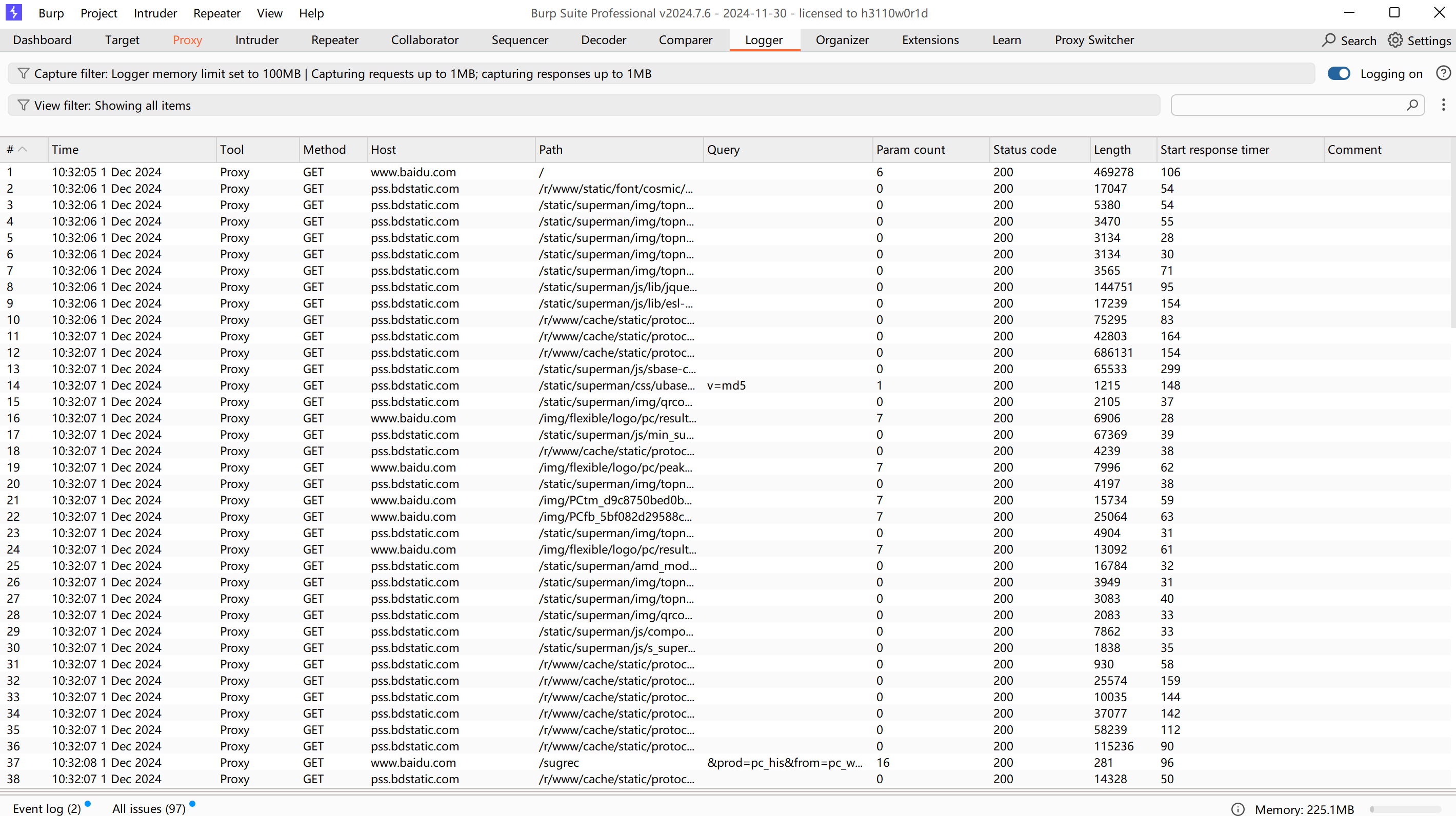1456x816 pixels.
Task: Open the All issues (97) panel
Action: 149,808
